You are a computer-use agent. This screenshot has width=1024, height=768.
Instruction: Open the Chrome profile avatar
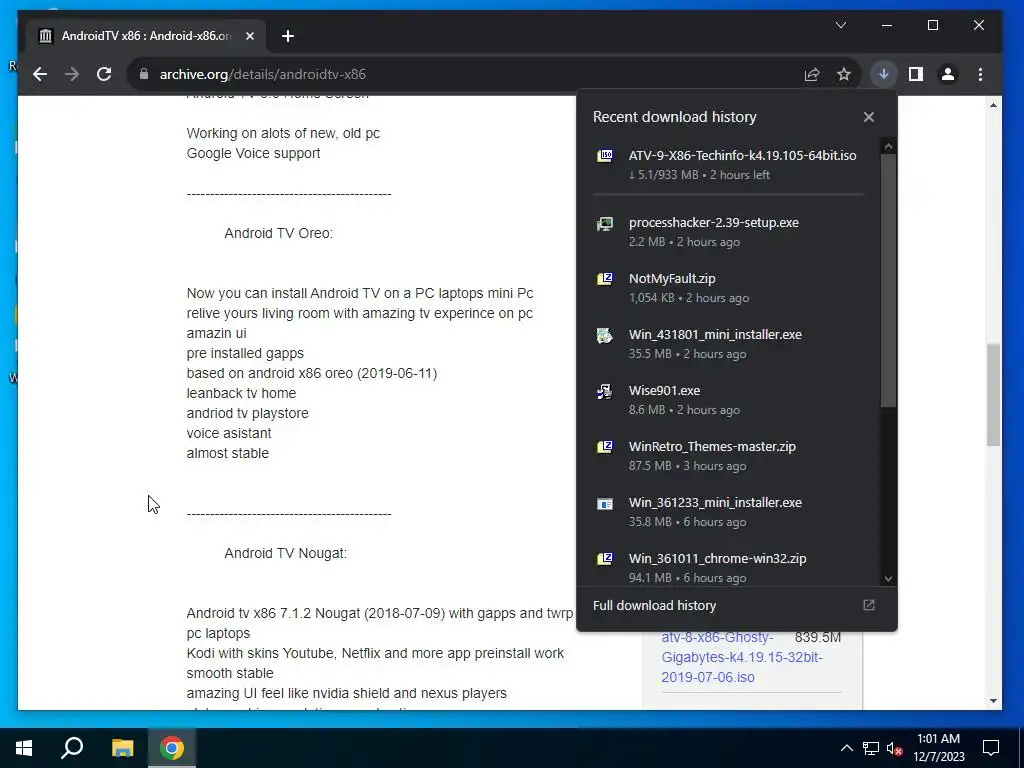pos(948,74)
